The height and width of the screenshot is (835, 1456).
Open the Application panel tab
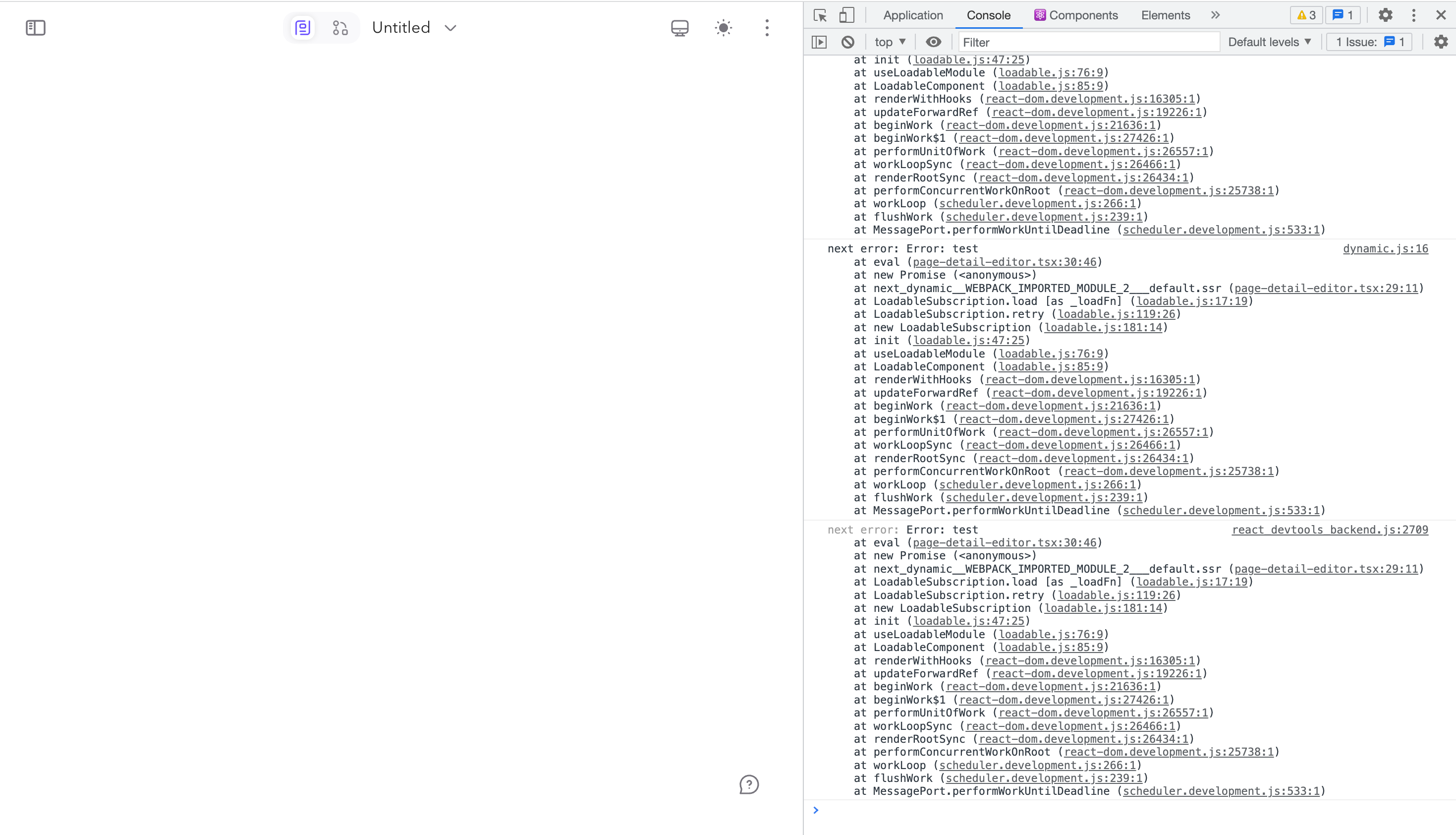[912, 15]
